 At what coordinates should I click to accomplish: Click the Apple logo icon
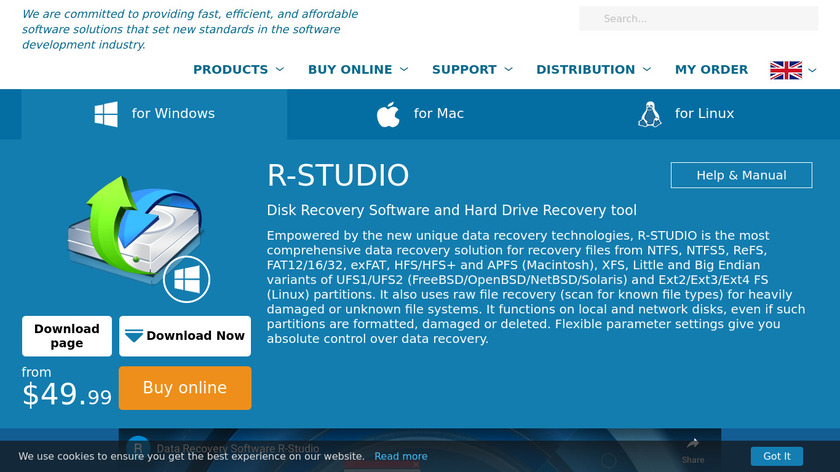tap(388, 114)
